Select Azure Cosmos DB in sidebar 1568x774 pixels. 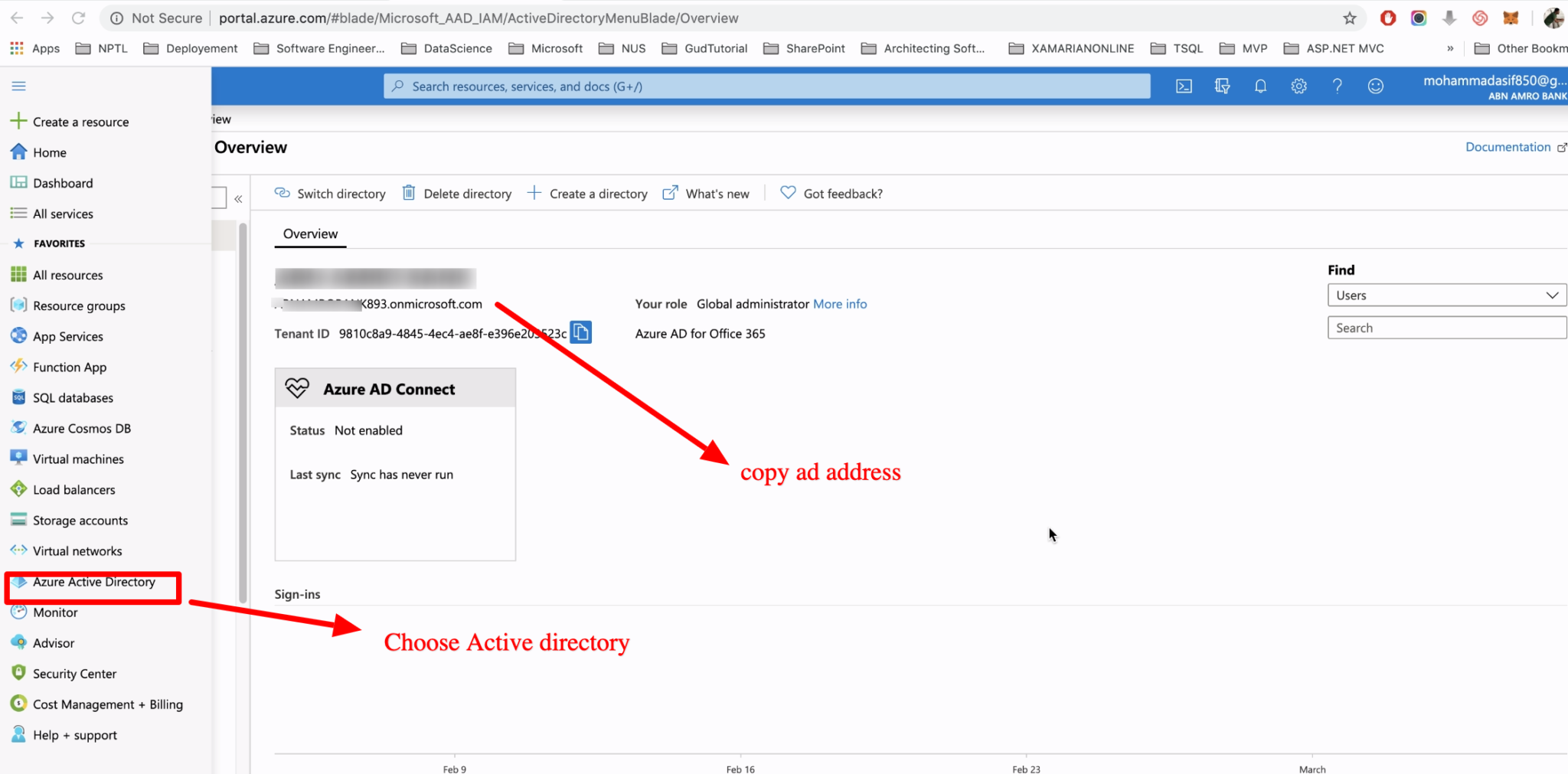pos(82,428)
